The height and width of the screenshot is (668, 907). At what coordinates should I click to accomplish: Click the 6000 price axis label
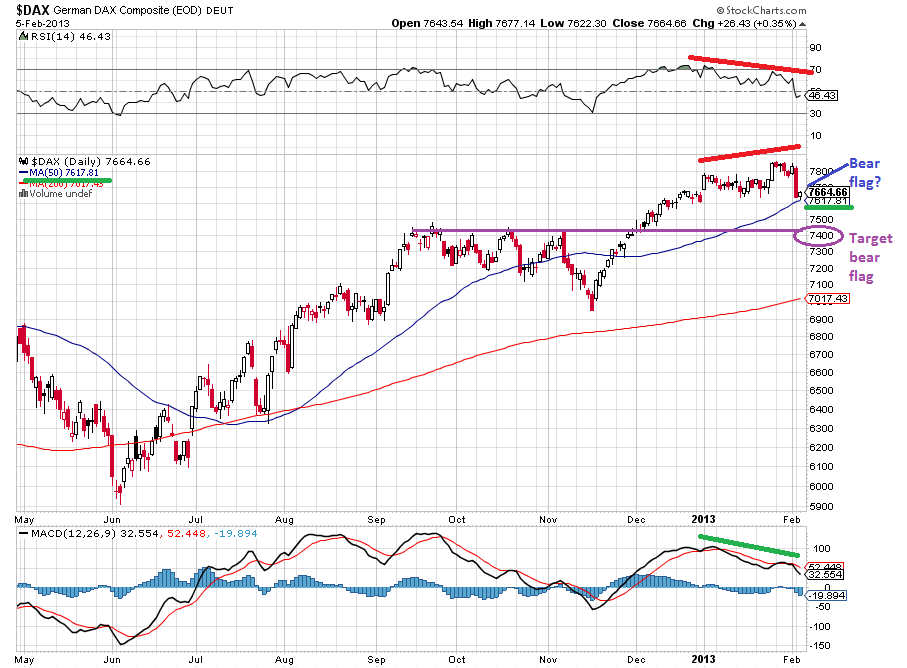(821, 487)
